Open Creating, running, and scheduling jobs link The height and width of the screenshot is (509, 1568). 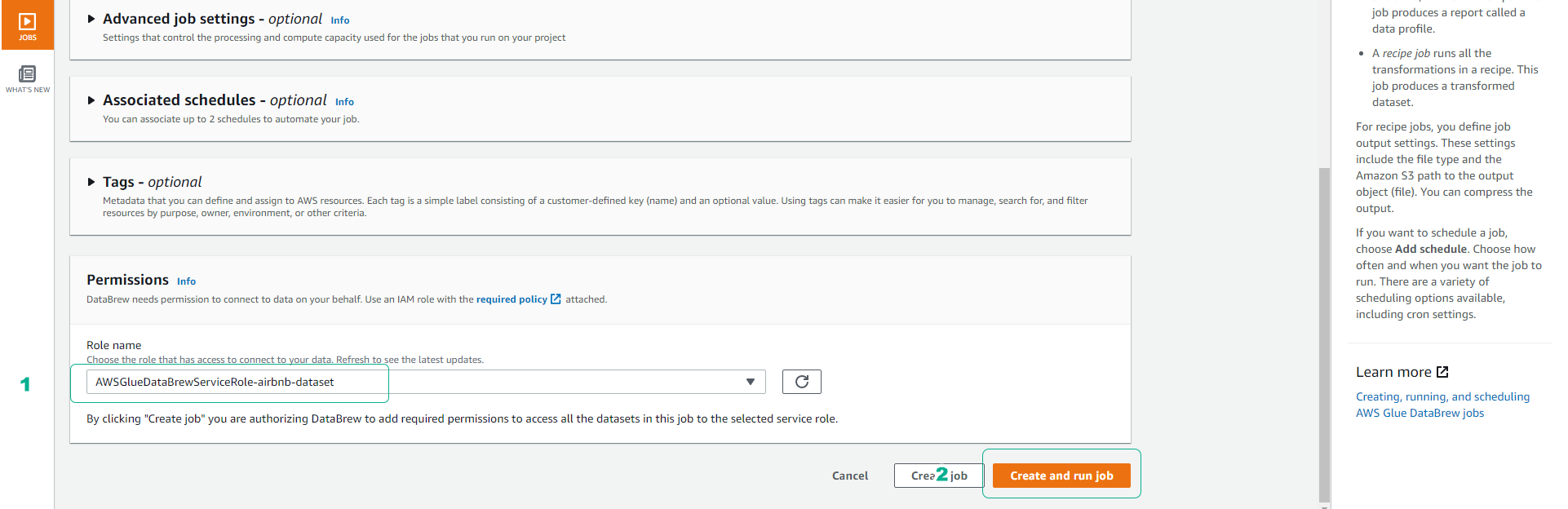(1442, 405)
